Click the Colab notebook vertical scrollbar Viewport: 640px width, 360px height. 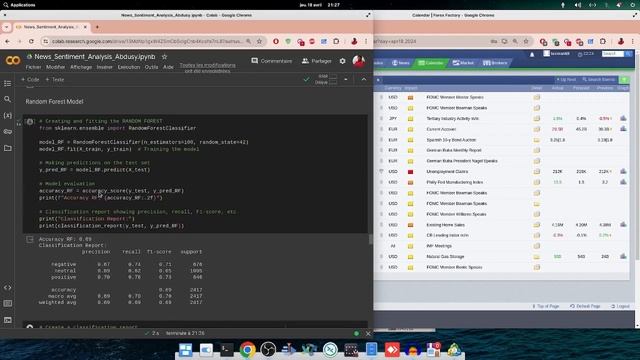click(370, 239)
